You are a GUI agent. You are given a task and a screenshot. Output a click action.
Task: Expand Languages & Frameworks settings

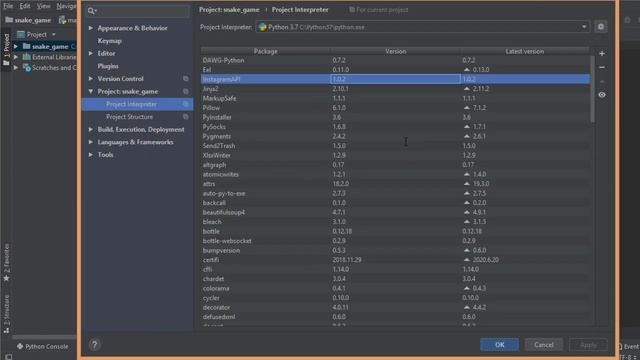(x=91, y=142)
